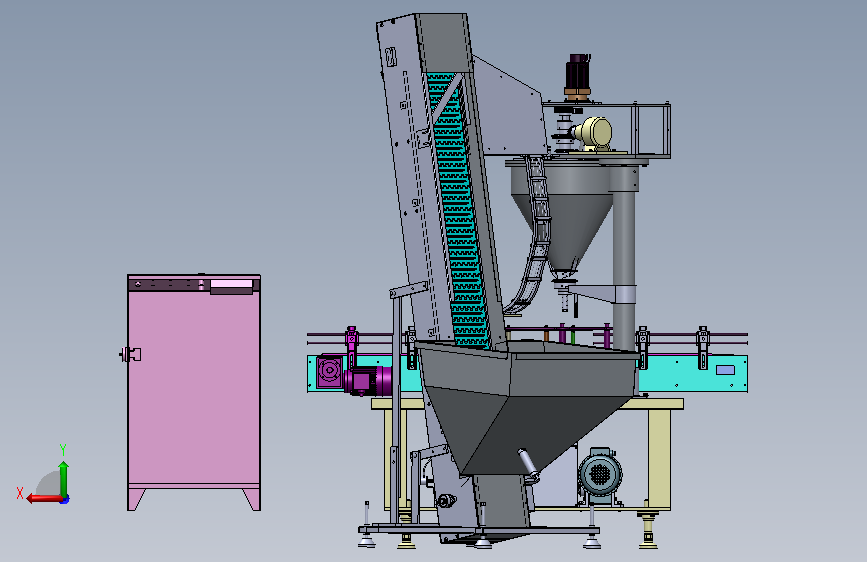
Task: Select the square gearbox on conveyor end
Action: point(330,371)
